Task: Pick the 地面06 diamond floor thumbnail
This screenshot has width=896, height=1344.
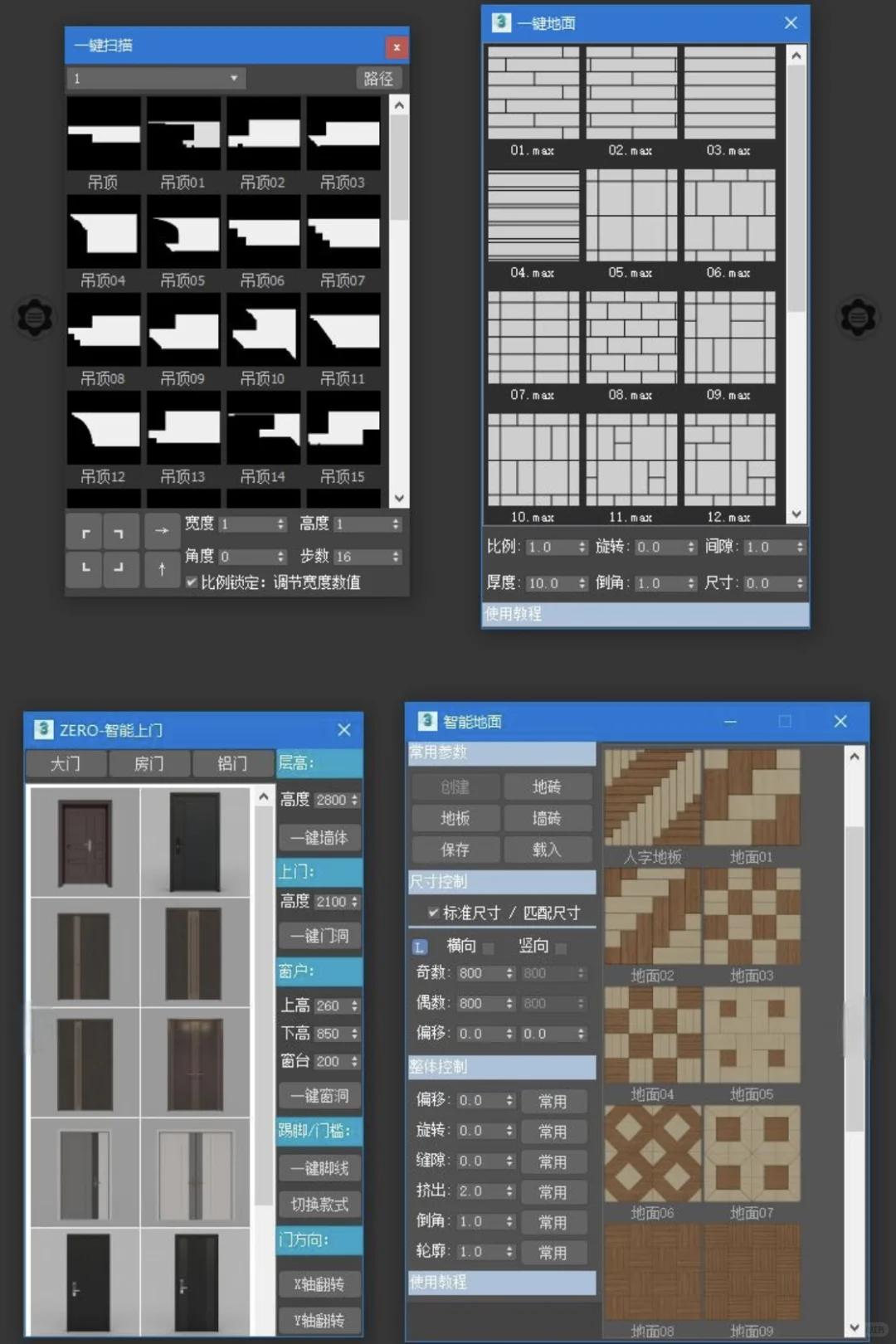Action: [x=653, y=1153]
